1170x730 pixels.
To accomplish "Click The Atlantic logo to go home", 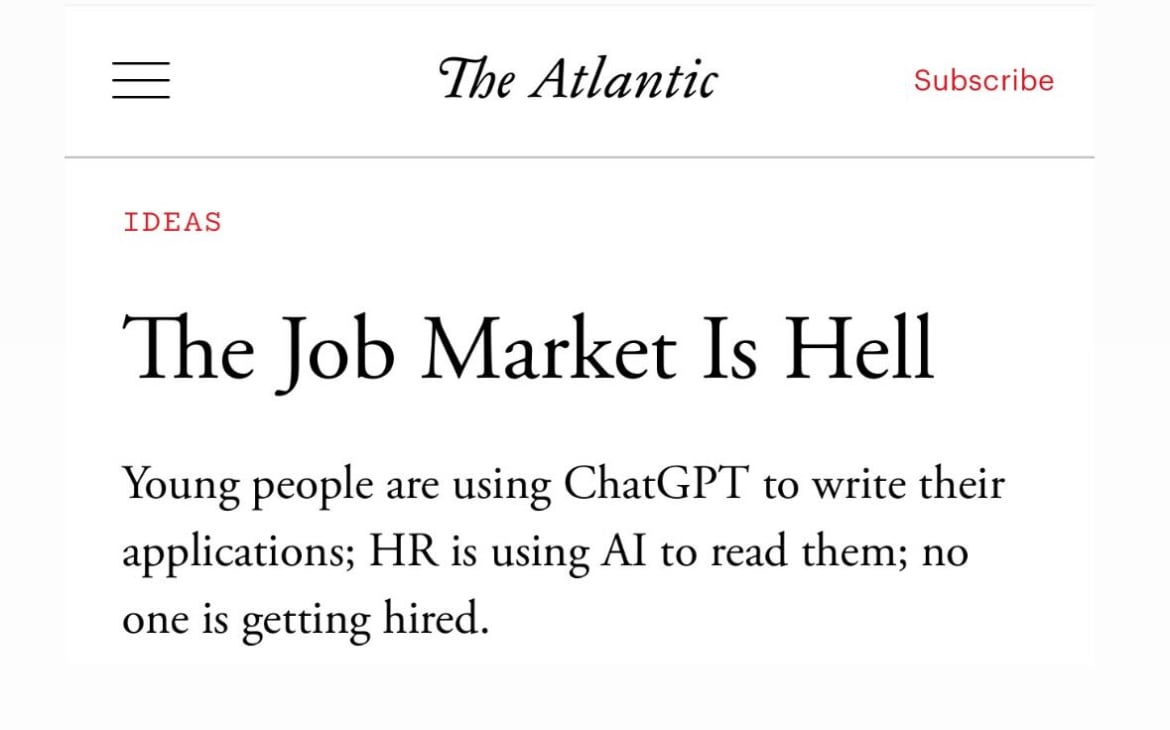I will tap(578, 79).
